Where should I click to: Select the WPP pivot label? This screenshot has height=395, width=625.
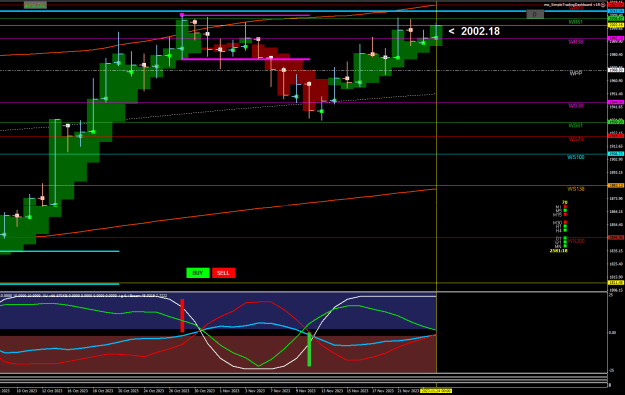pos(576,73)
